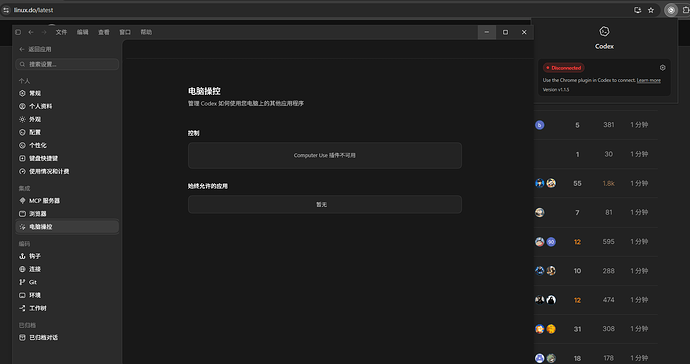
Task: Click the 电脑操控 page heading
Action: click(x=204, y=91)
